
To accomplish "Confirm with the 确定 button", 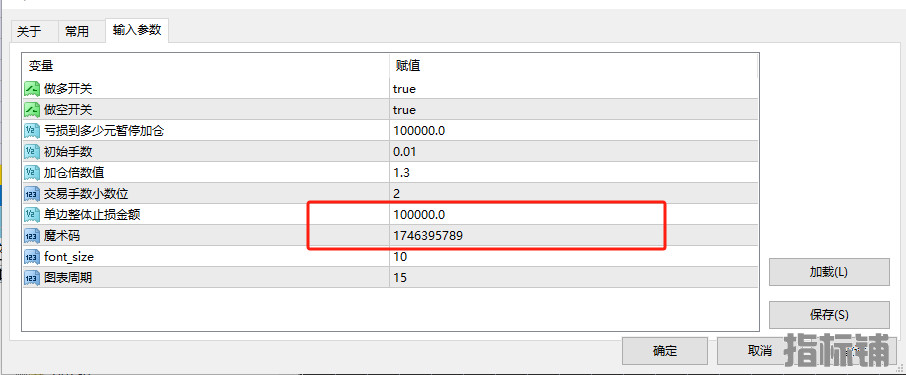I will [664, 351].
